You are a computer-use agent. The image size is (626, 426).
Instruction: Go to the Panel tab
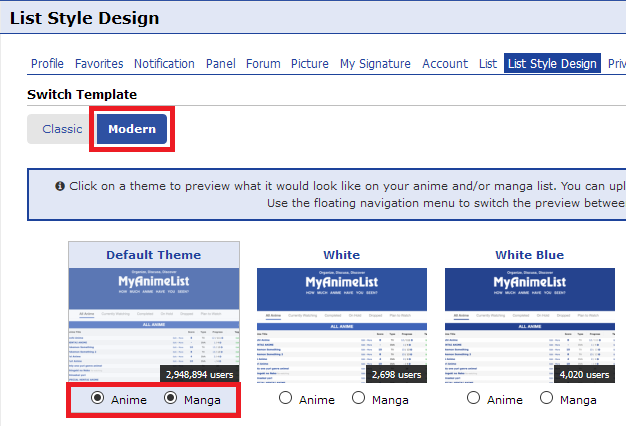pyautogui.click(x=220, y=63)
